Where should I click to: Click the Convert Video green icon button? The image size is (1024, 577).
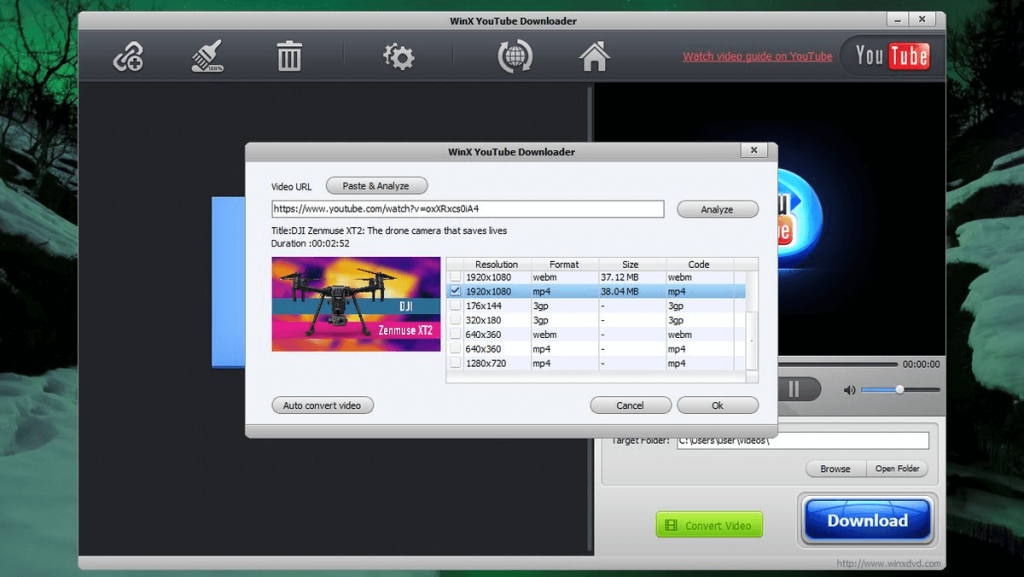point(708,524)
